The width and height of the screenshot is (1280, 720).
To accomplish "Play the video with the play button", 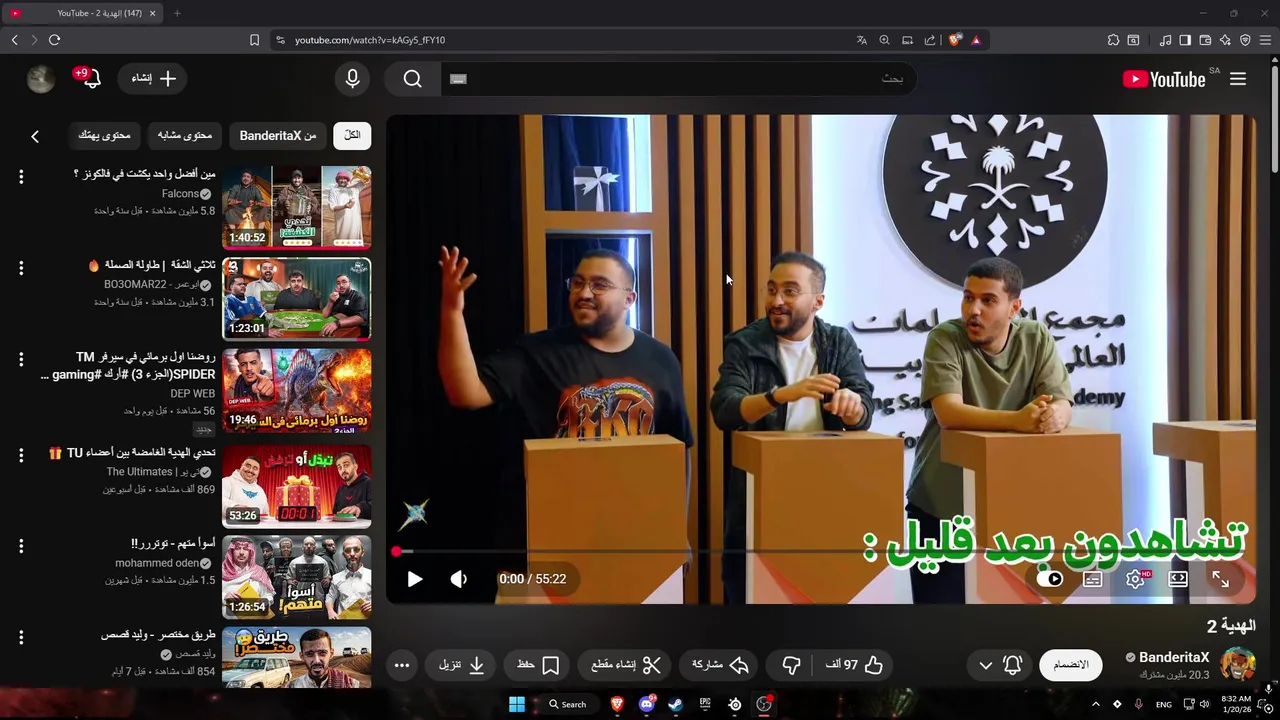I will [414, 579].
